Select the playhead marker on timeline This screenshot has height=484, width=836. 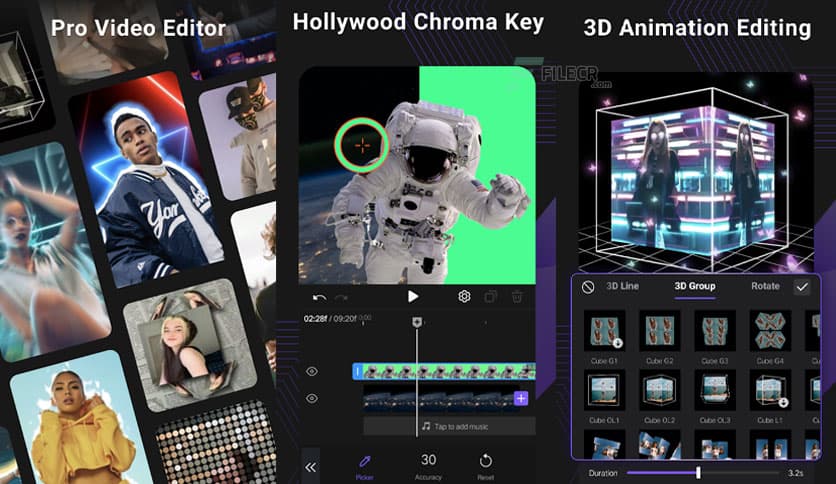417,321
